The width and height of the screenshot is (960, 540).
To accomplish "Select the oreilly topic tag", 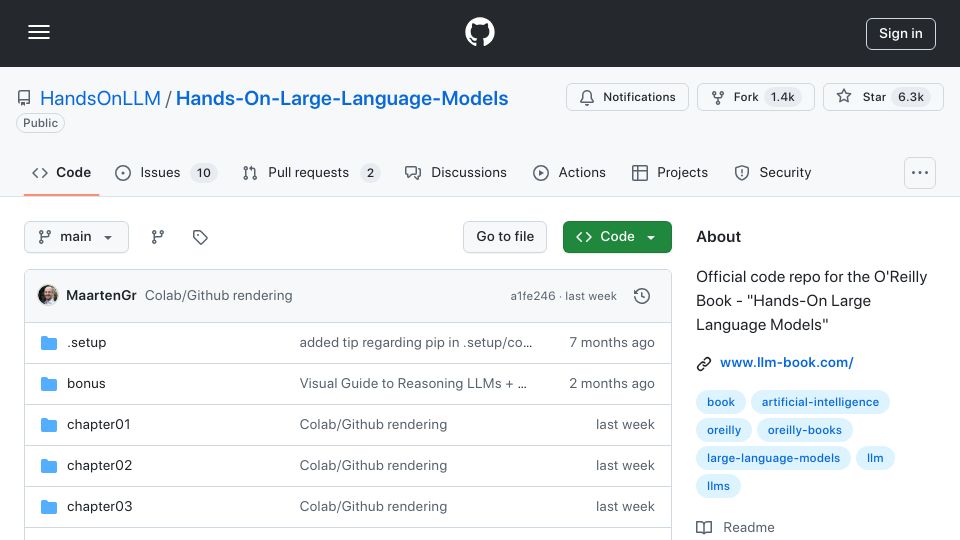I will (724, 430).
